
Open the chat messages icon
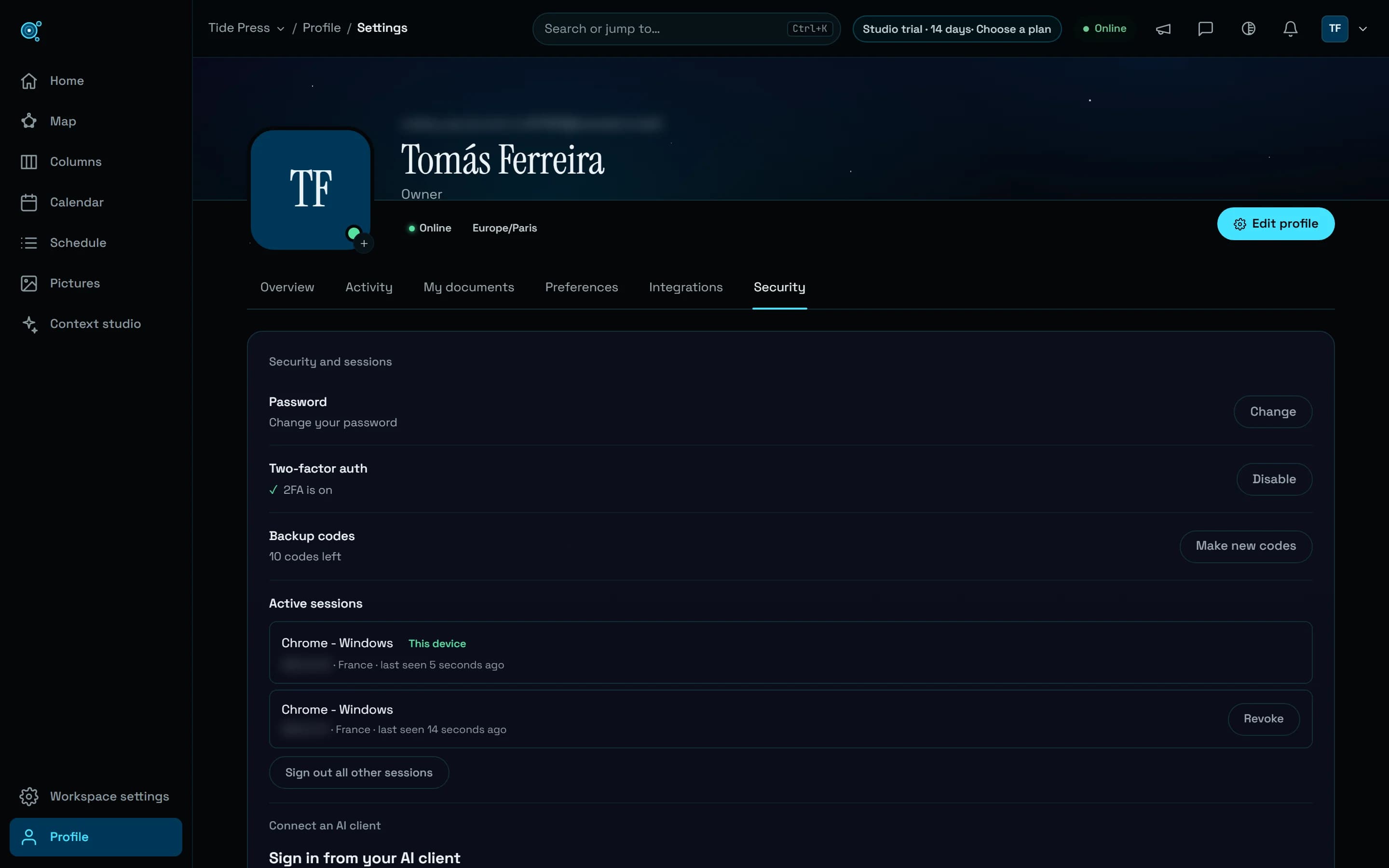coord(1205,29)
